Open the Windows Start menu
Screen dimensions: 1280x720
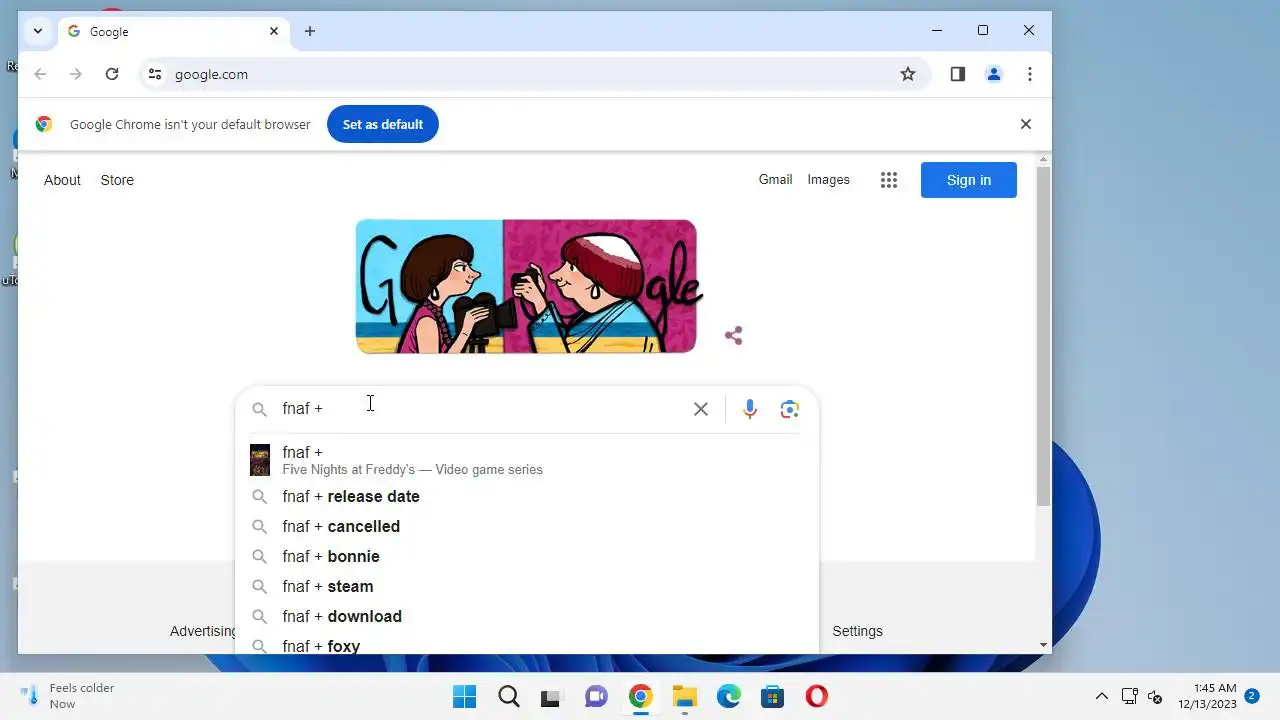coord(465,696)
